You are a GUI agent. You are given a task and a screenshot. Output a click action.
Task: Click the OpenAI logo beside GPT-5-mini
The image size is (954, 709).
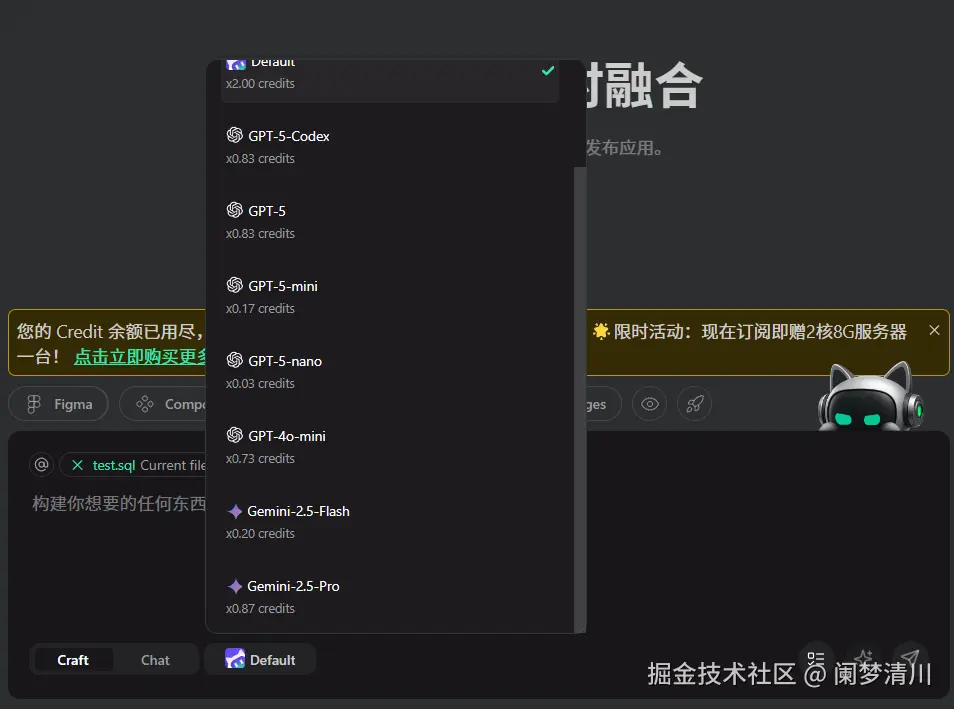tap(235, 285)
